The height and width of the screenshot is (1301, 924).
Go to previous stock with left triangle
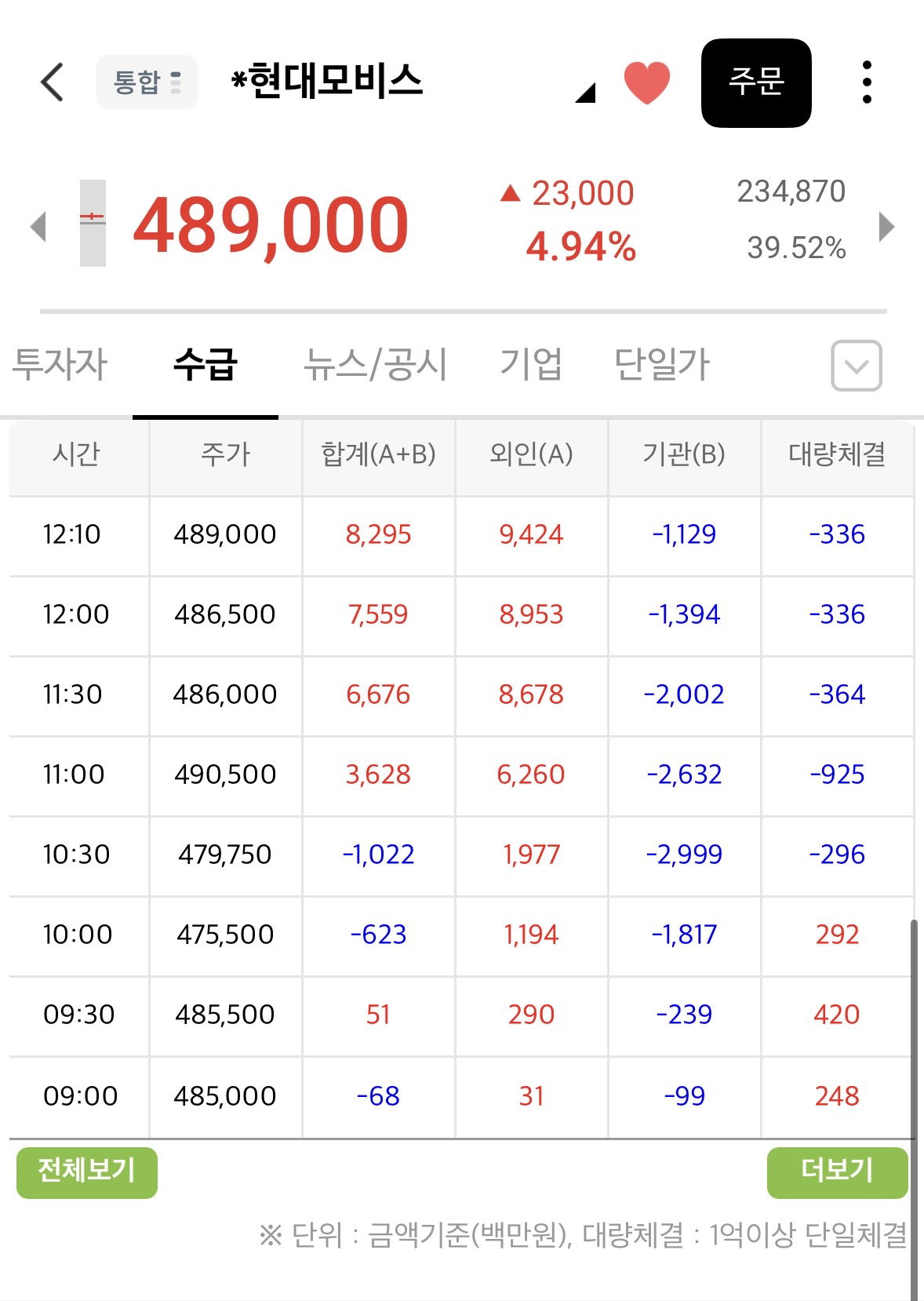[38, 227]
